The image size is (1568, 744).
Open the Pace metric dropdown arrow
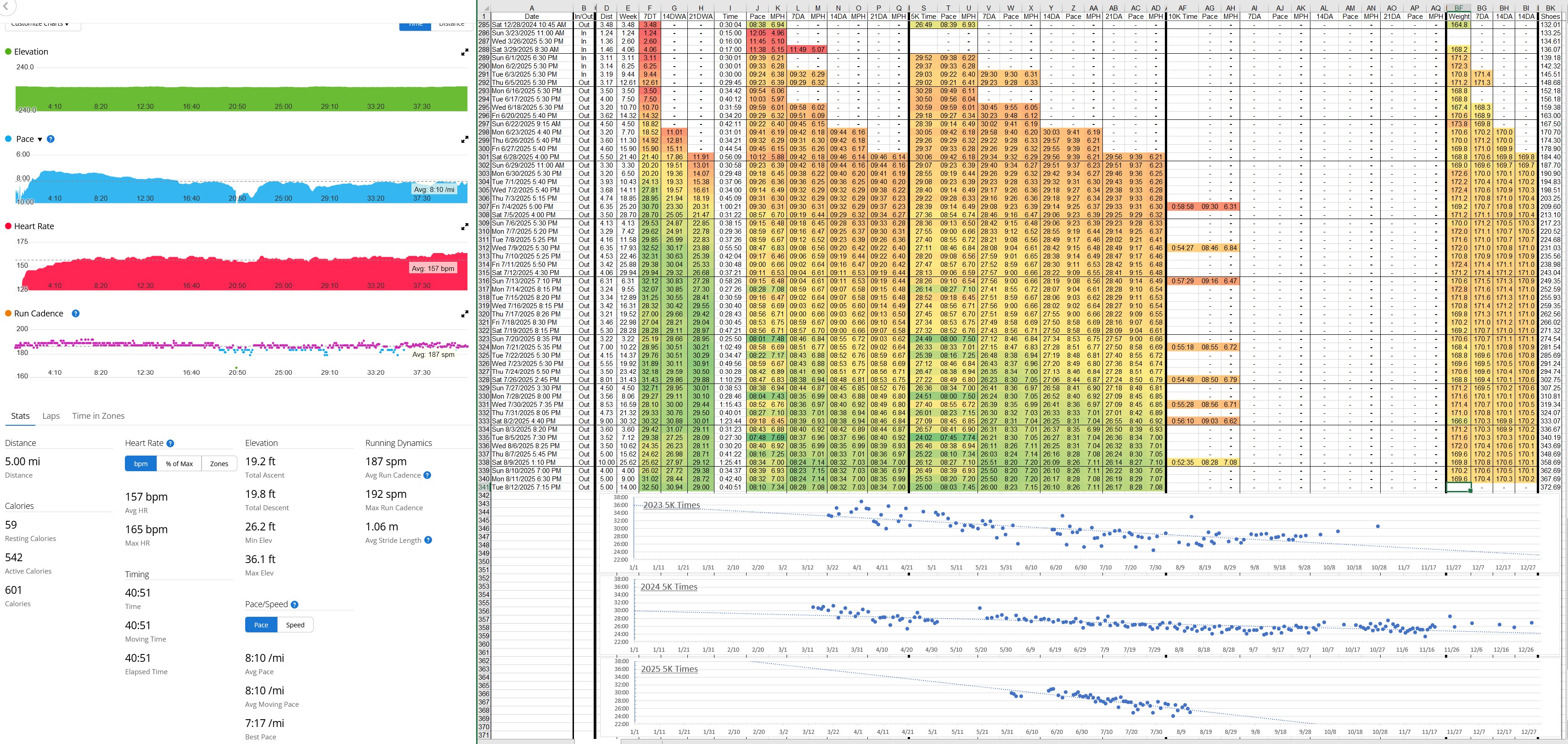pos(40,140)
